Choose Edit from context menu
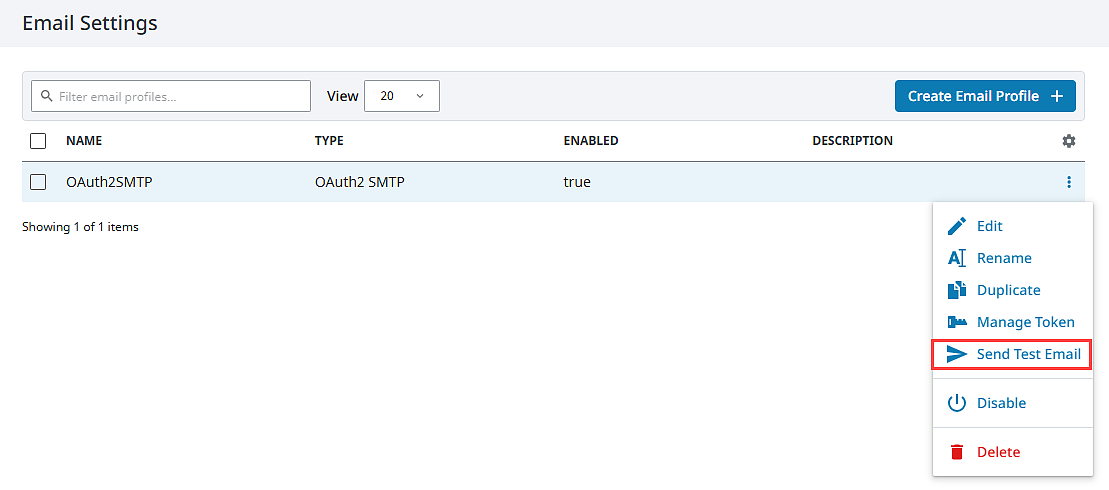Image resolution: width=1109 pixels, height=490 pixels. point(1011,226)
